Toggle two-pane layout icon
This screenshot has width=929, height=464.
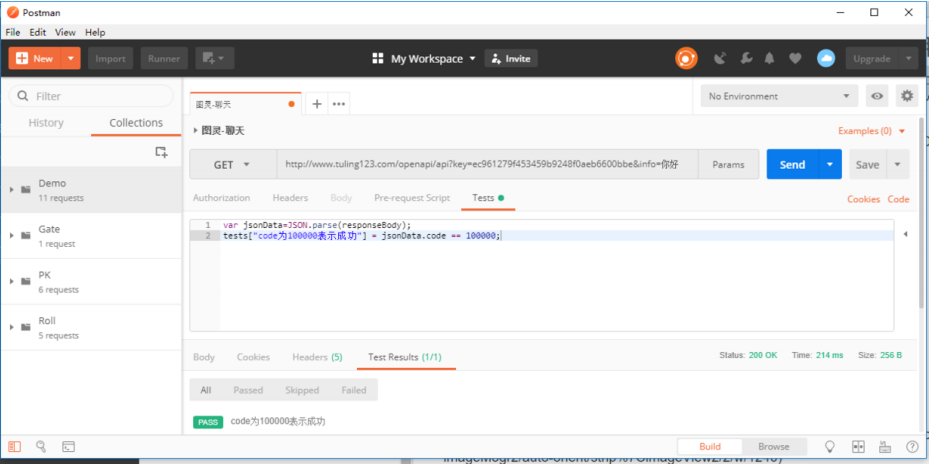point(858,446)
